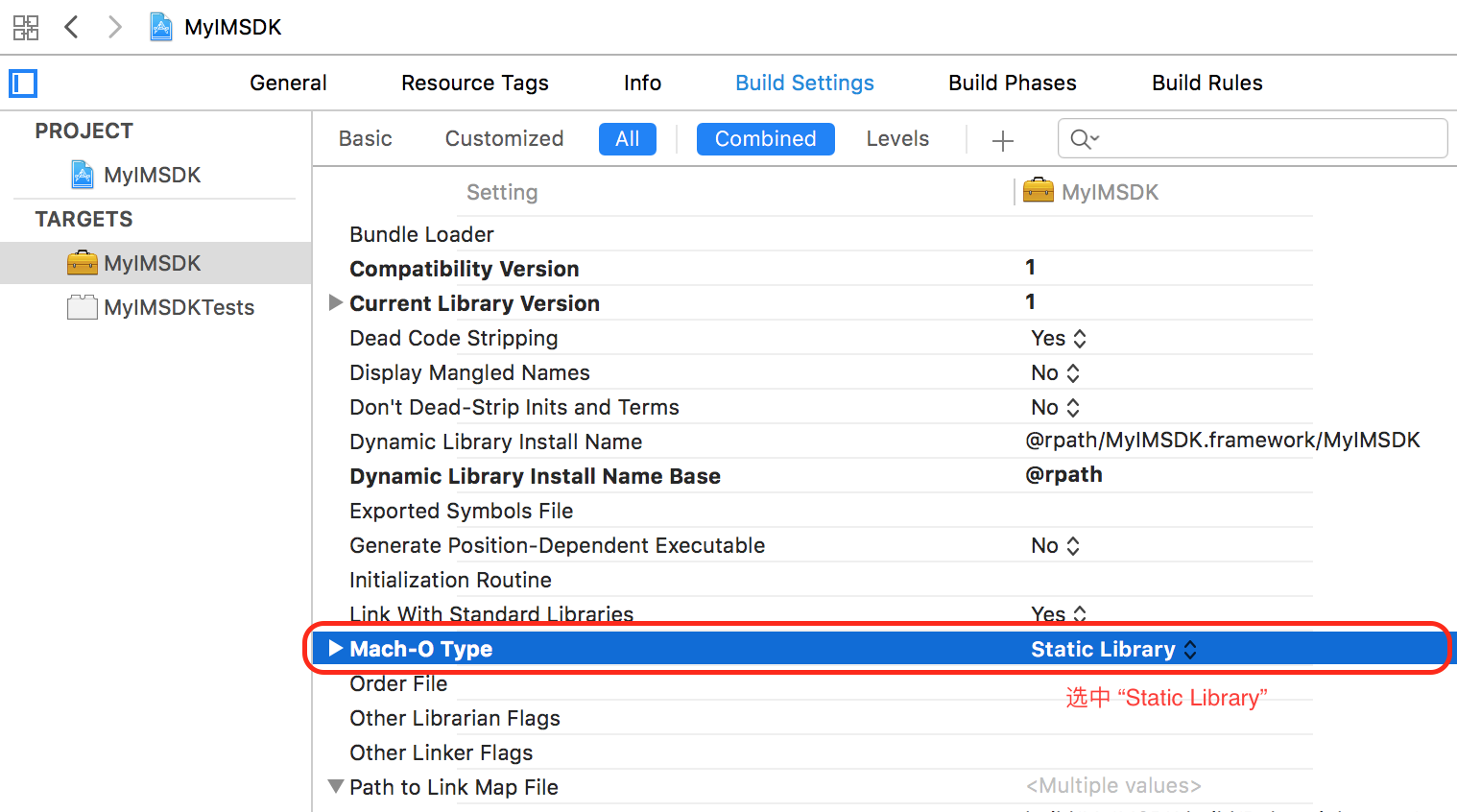Select the MyIMSDKTests target icon
This screenshot has height=812, width=1457.
point(83,307)
